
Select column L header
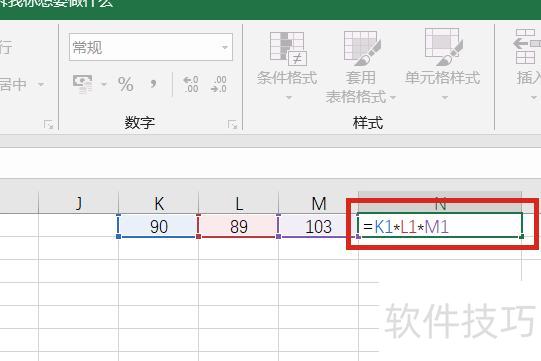(x=239, y=203)
